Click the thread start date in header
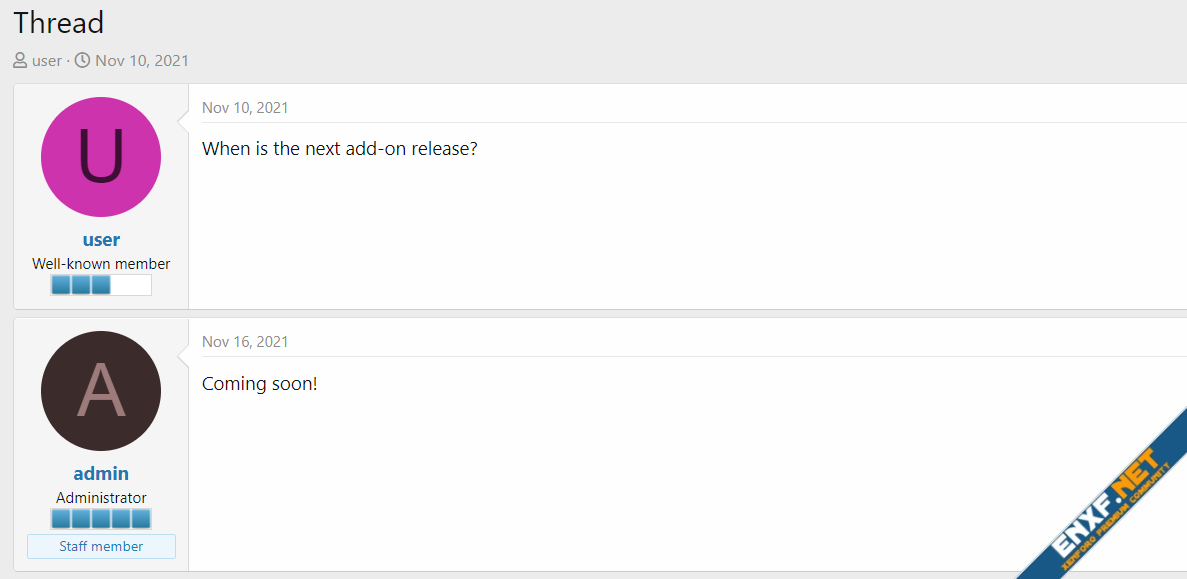This screenshot has height=579, width=1187. pyautogui.click(x=142, y=61)
